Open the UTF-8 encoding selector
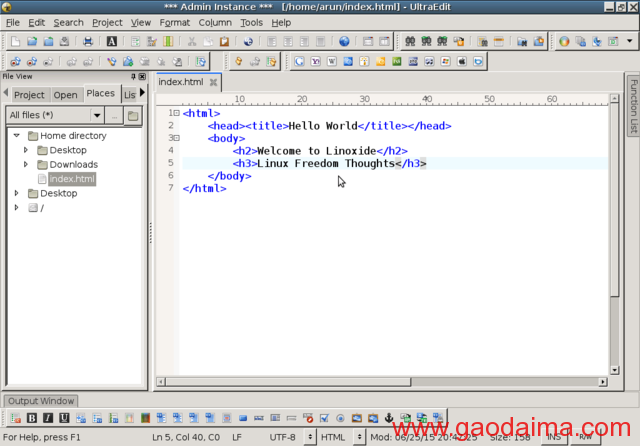640x446 pixels. (x=310, y=437)
